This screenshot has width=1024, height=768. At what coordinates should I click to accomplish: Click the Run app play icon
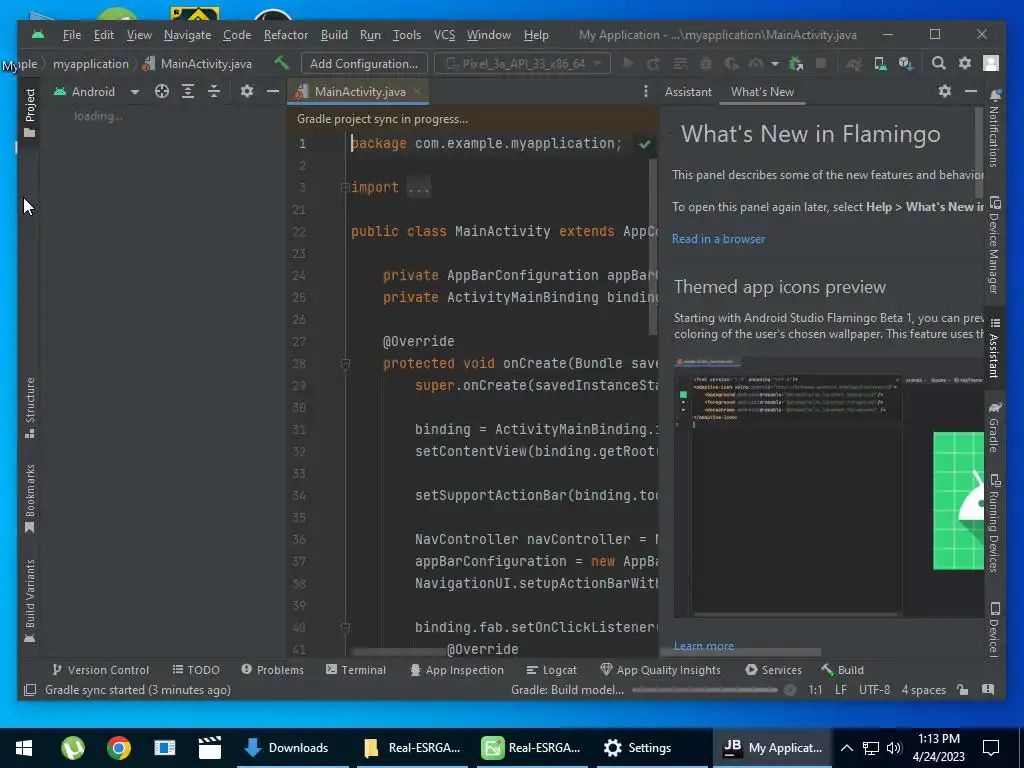coord(628,63)
